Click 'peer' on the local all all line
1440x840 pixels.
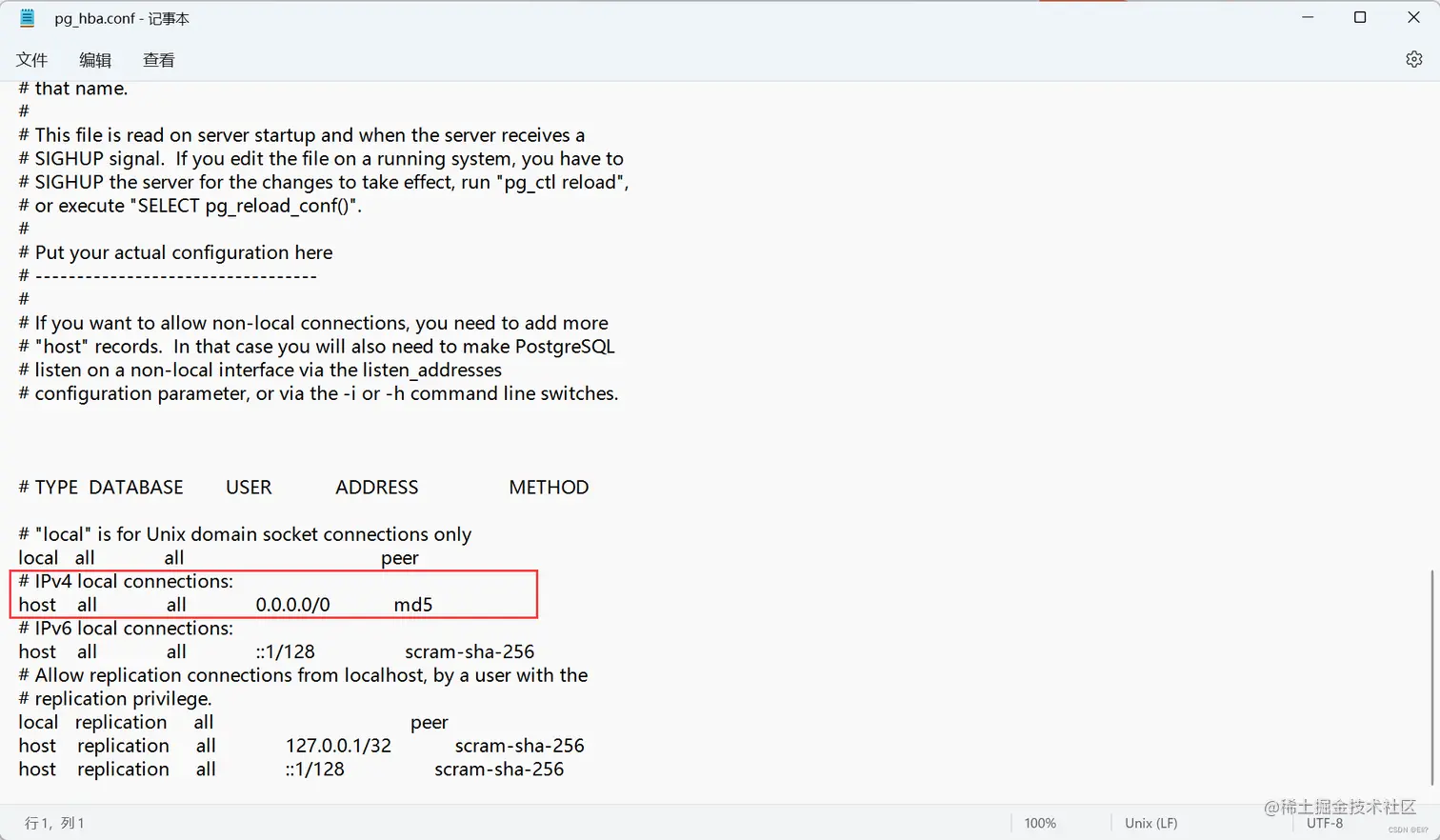(x=400, y=558)
